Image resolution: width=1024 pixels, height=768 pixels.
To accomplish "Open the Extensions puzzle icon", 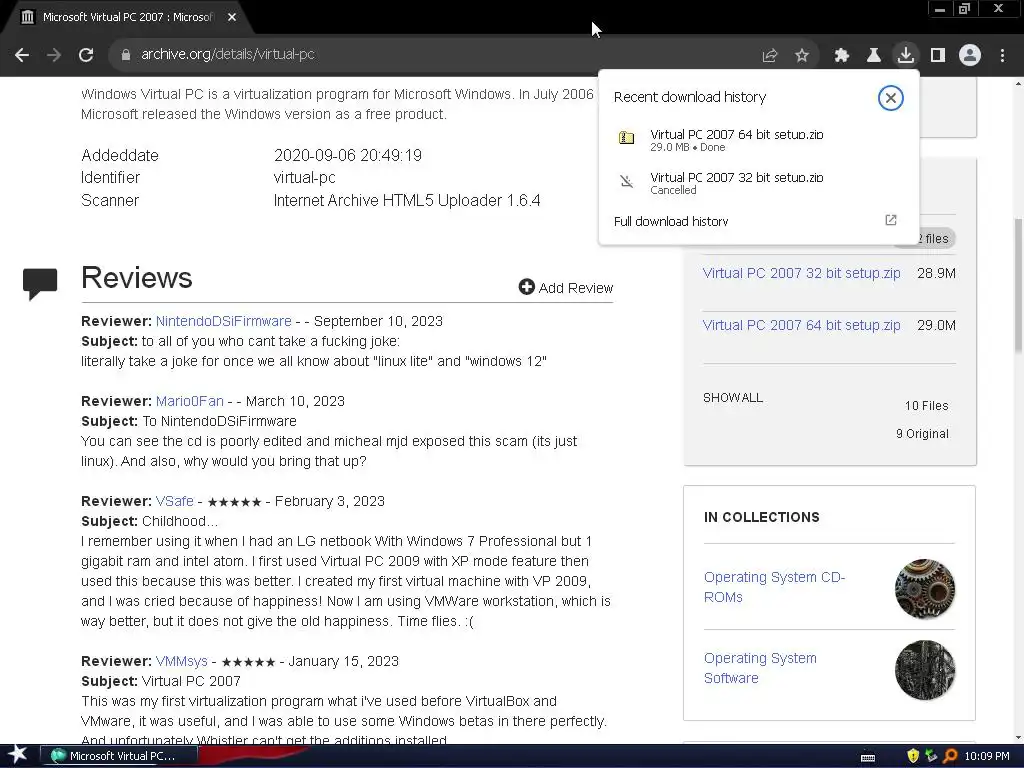I will coord(842,56).
